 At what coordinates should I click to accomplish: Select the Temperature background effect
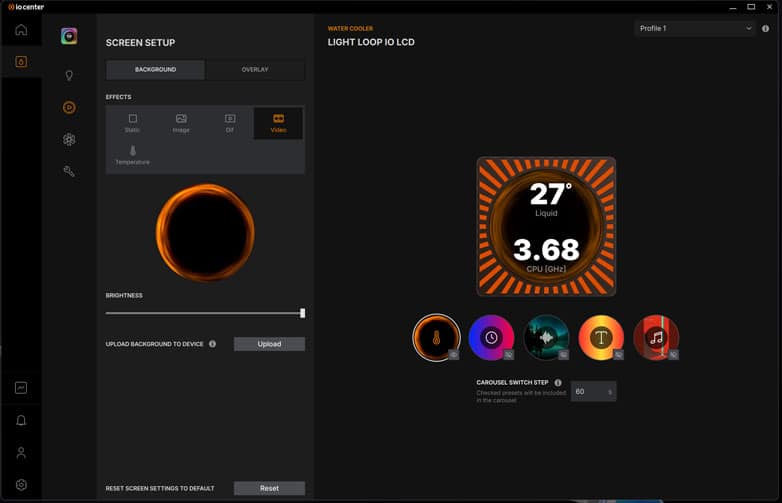point(132,155)
